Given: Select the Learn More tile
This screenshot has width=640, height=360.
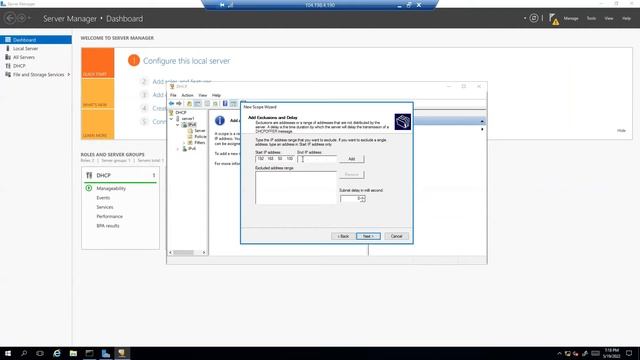Looking at the screenshot, I should pos(98,124).
